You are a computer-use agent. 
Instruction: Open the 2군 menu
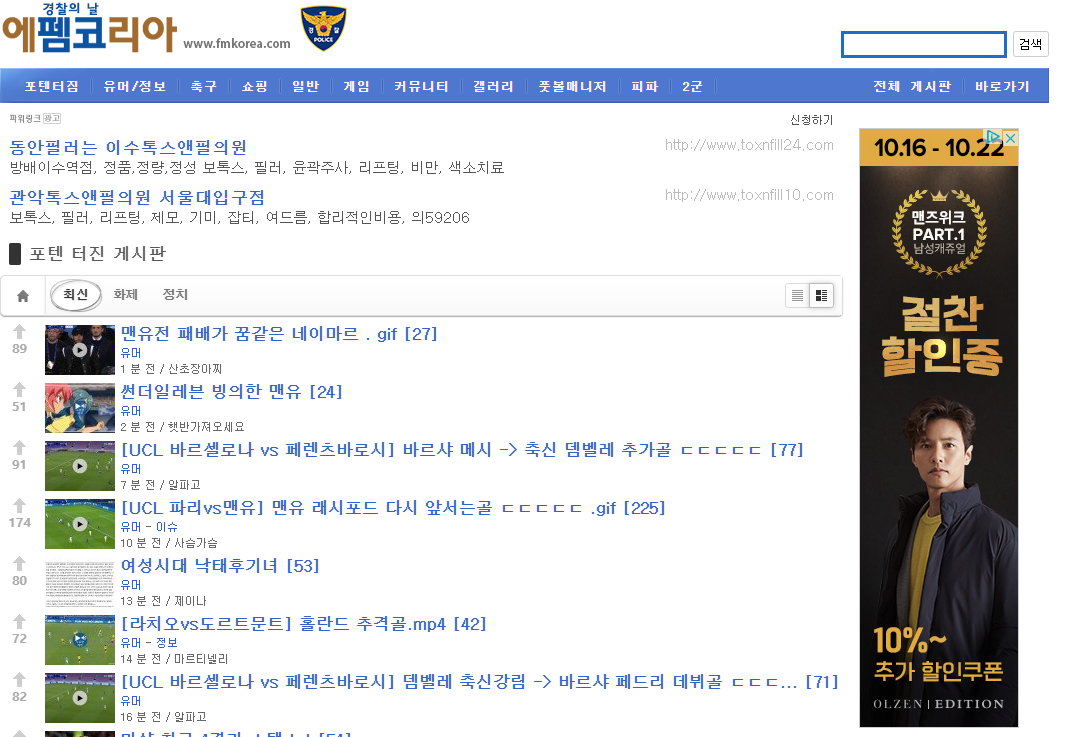pyautogui.click(x=692, y=86)
